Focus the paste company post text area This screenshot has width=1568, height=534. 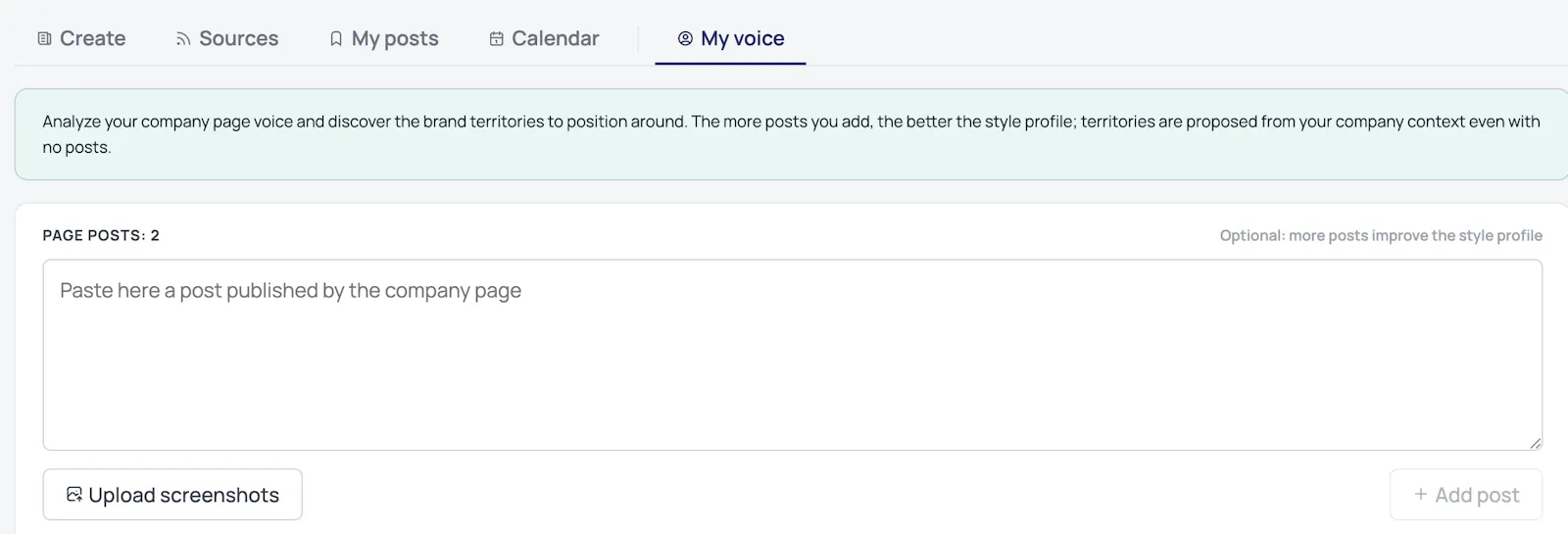[x=793, y=355]
